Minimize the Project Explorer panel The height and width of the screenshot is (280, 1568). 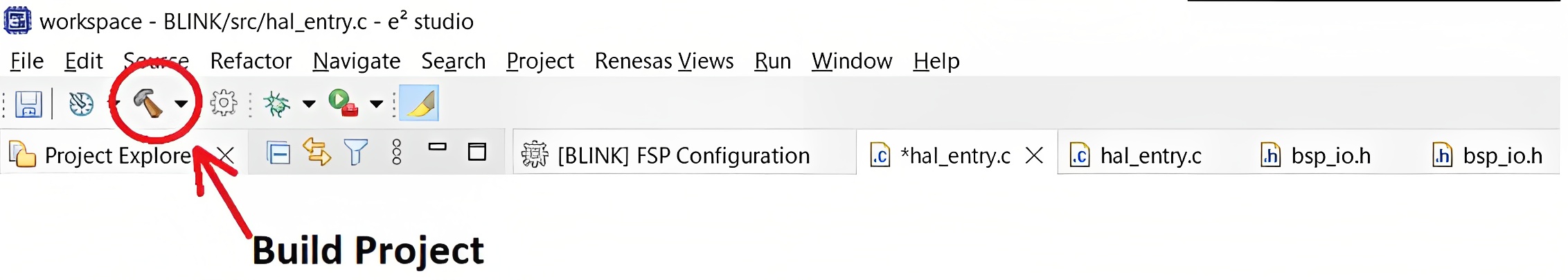[x=437, y=147]
